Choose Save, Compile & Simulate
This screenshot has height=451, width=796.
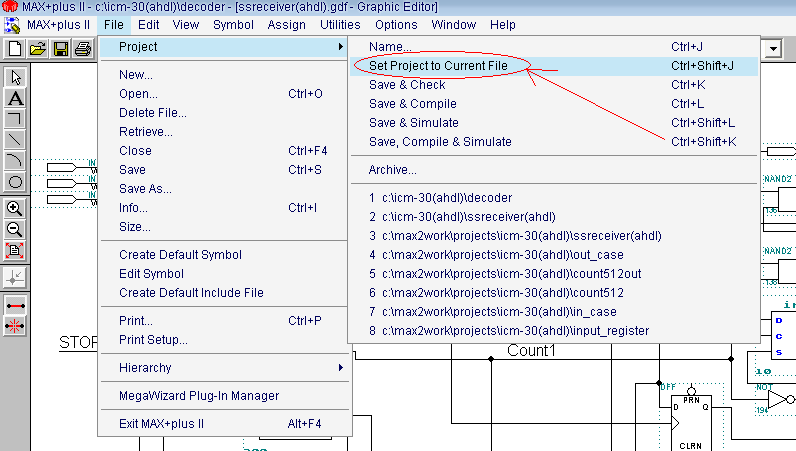[x=554, y=142]
